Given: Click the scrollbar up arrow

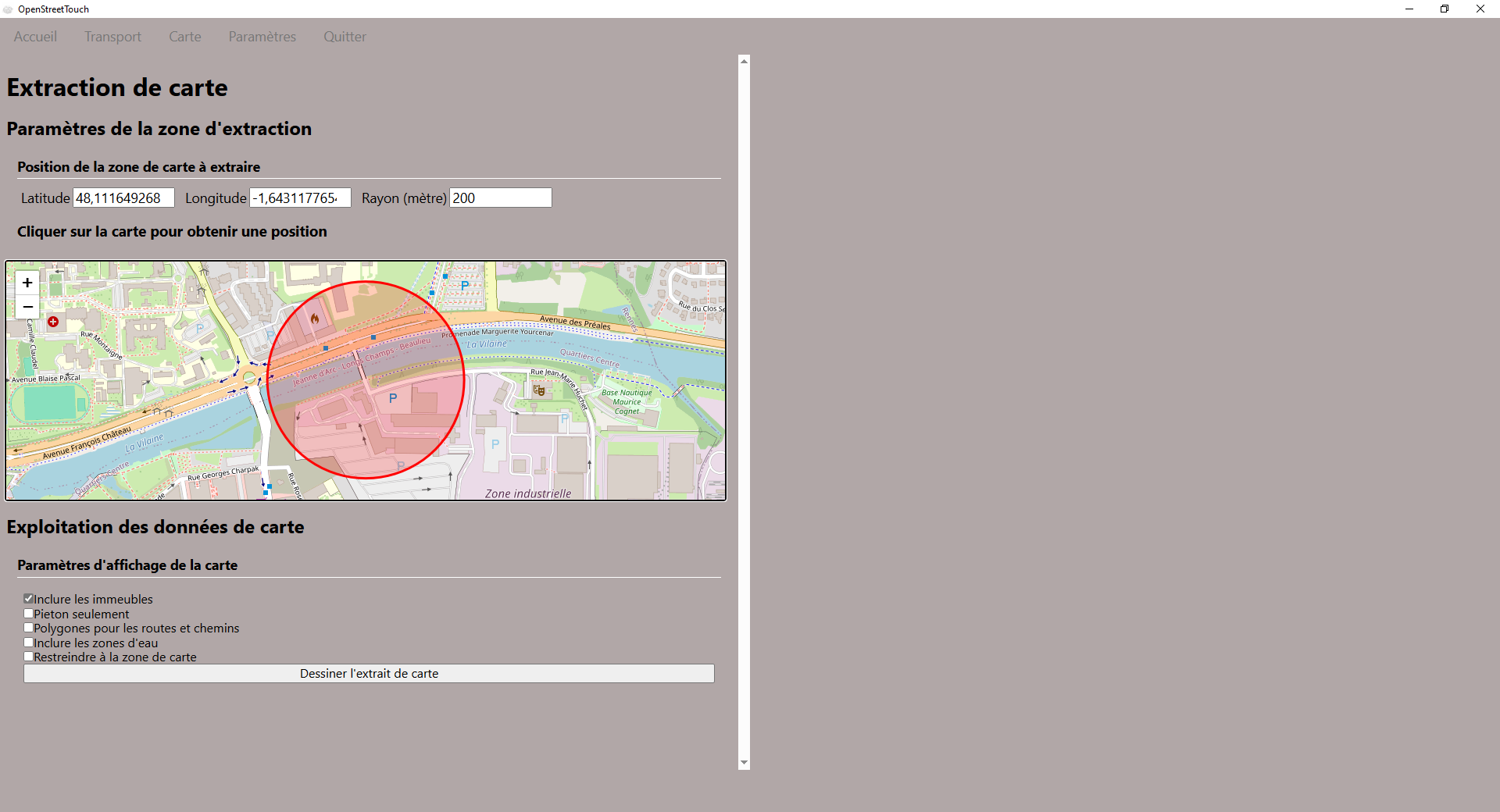Looking at the screenshot, I should 744,61.
